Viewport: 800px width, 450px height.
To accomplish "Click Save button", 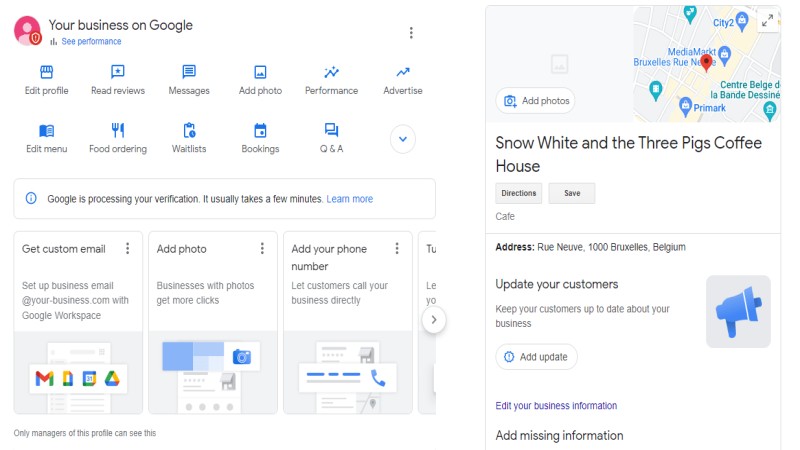I will tap(572, 193).
